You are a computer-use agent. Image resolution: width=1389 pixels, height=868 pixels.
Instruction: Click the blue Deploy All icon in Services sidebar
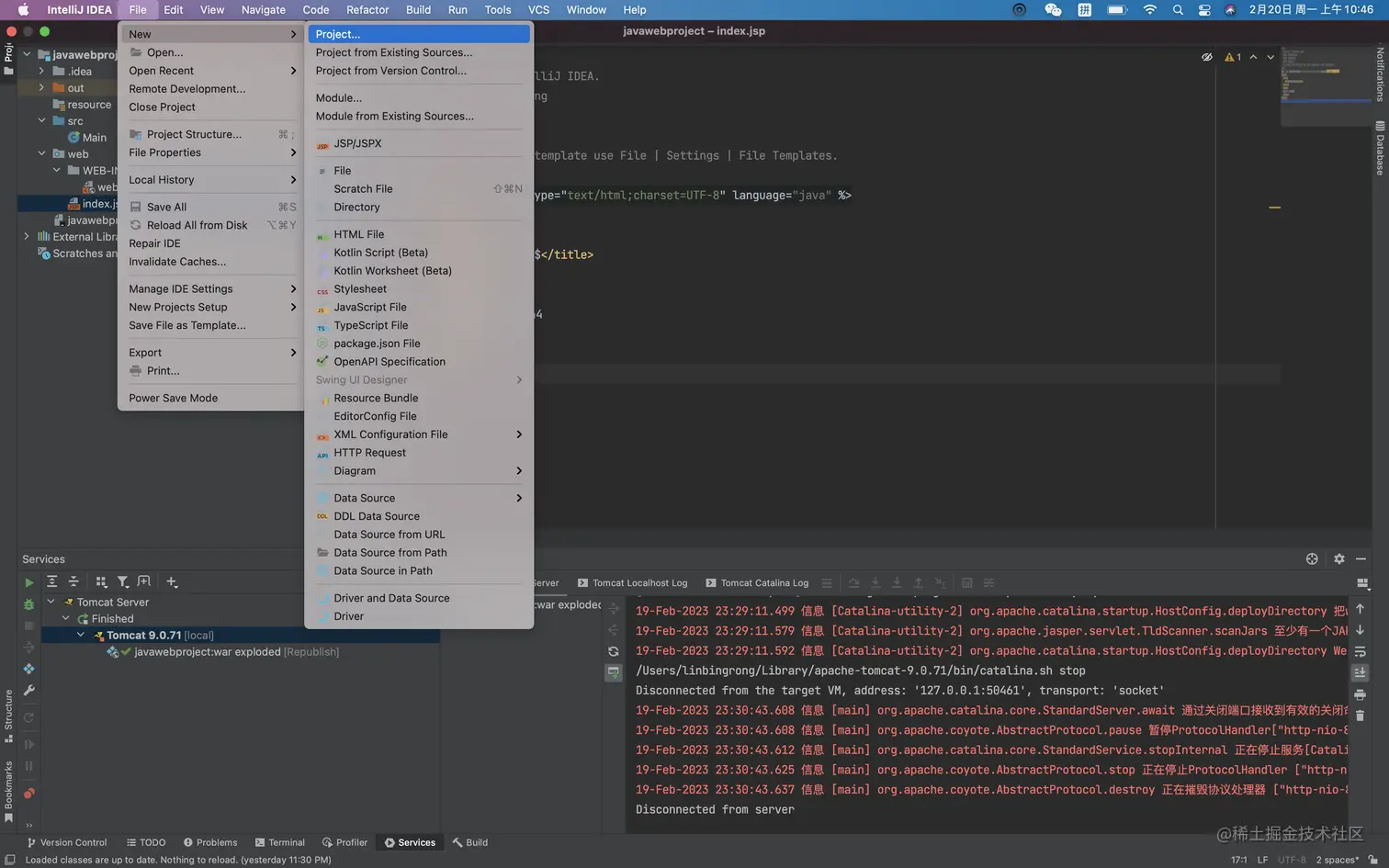(x=28, y=669)
